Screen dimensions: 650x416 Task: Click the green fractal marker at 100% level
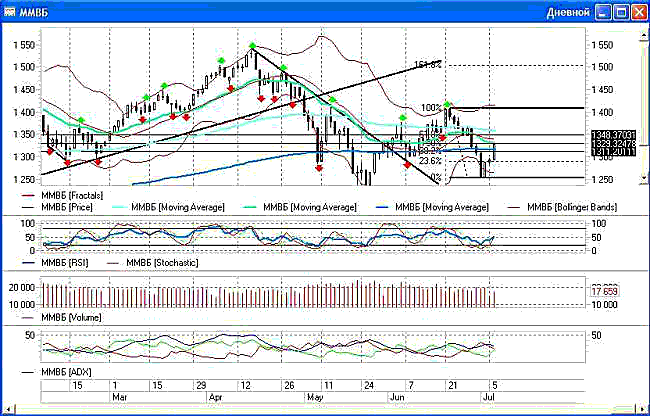click(x=447, y=104)
